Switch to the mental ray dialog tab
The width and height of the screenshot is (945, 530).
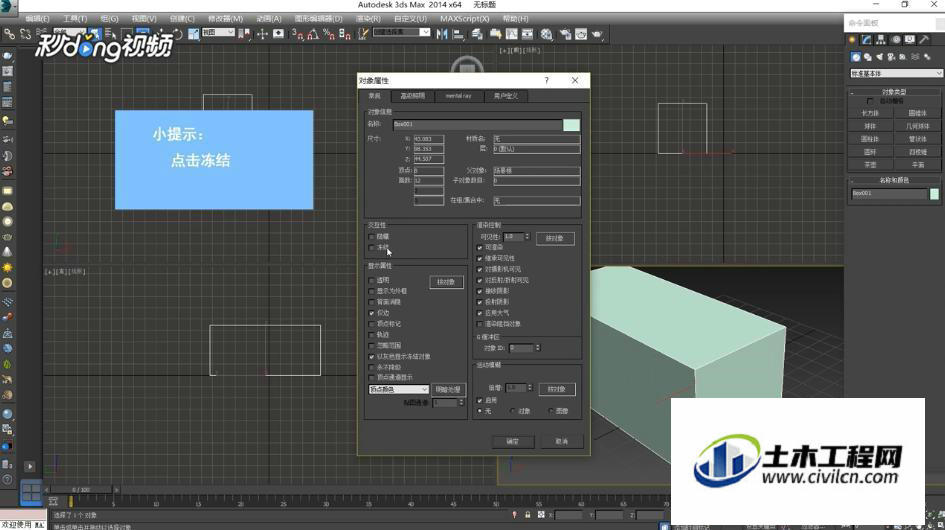pyautogui.click(x=458, y=96)
